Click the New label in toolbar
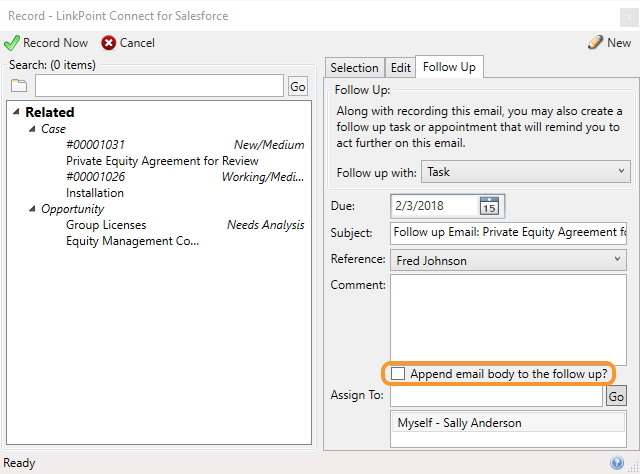Image resolution: width=640 pixels, height=474 pixels. (x=619, y=42)
